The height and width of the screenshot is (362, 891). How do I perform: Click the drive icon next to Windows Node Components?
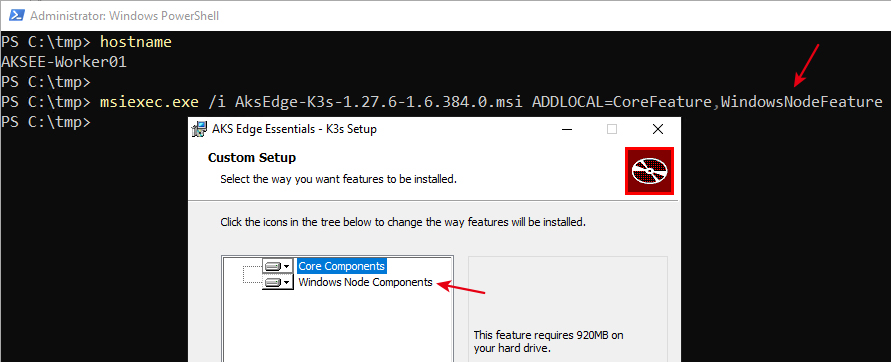click(273, 282)
